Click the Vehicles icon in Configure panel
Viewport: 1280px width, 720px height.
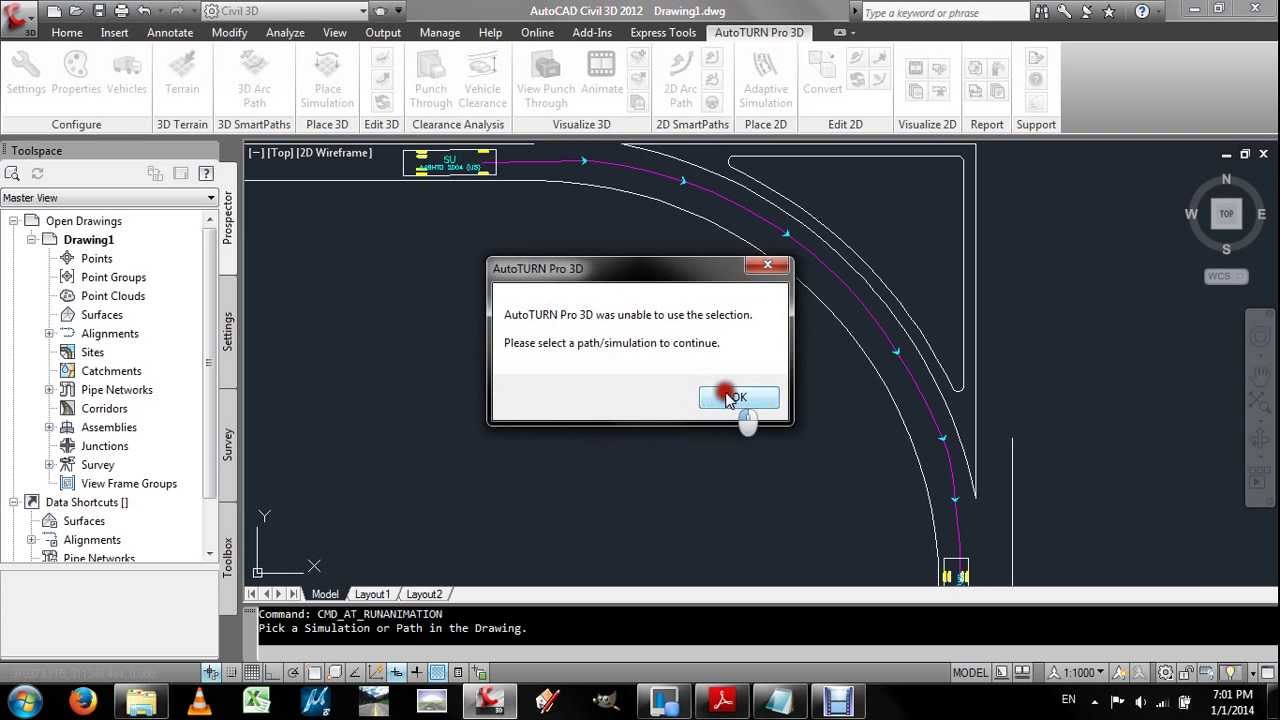[x=126, y=72]
